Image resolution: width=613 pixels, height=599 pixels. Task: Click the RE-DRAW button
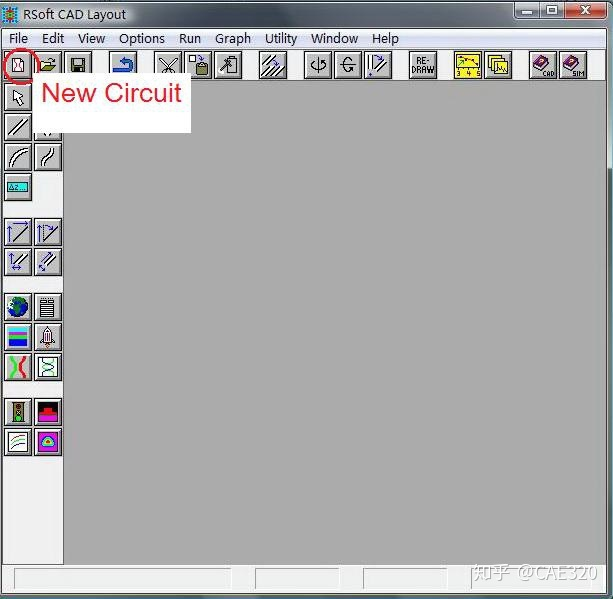click(x=423, y=65)
